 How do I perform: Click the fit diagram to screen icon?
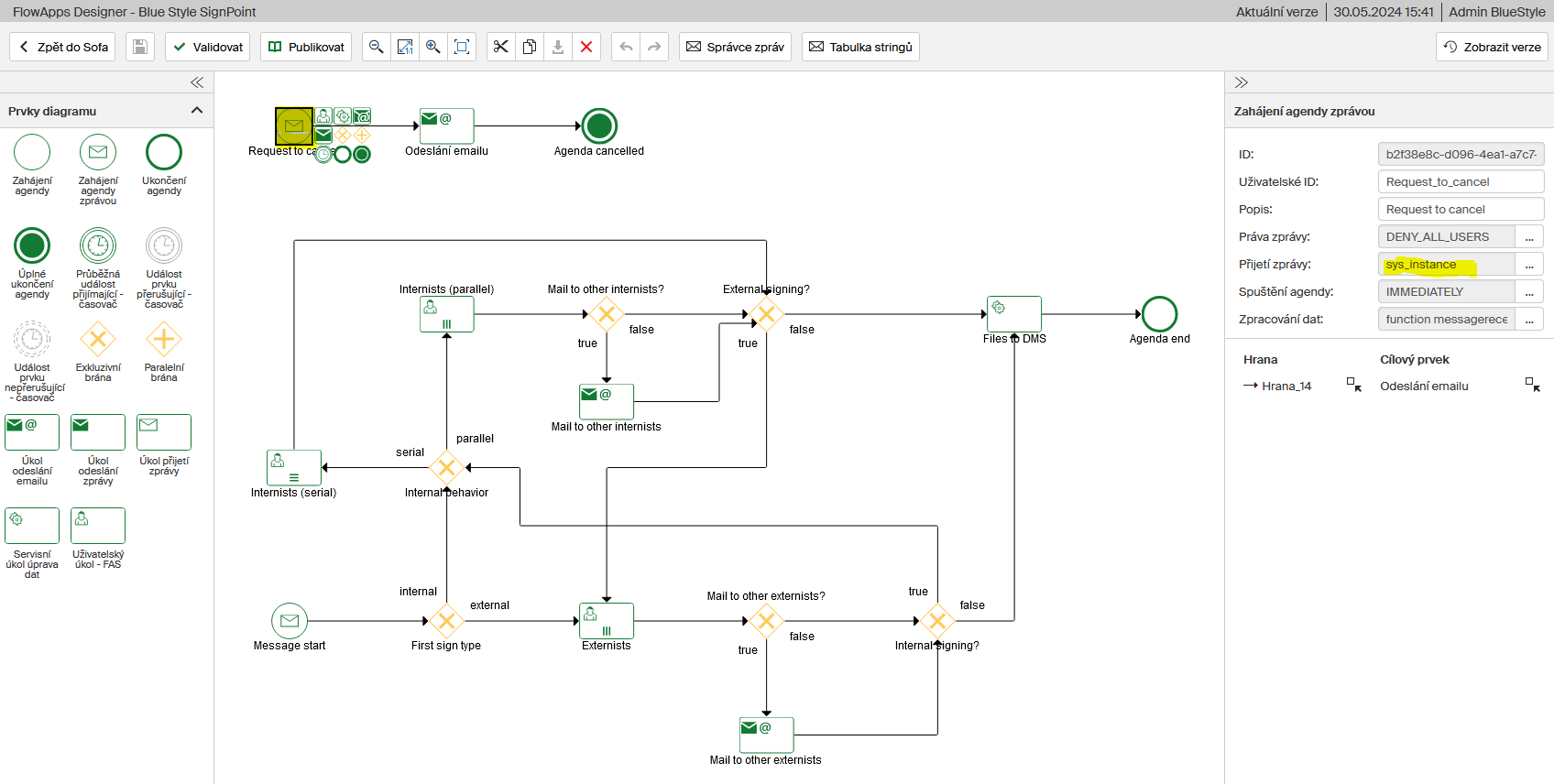(x=462, y=47)
